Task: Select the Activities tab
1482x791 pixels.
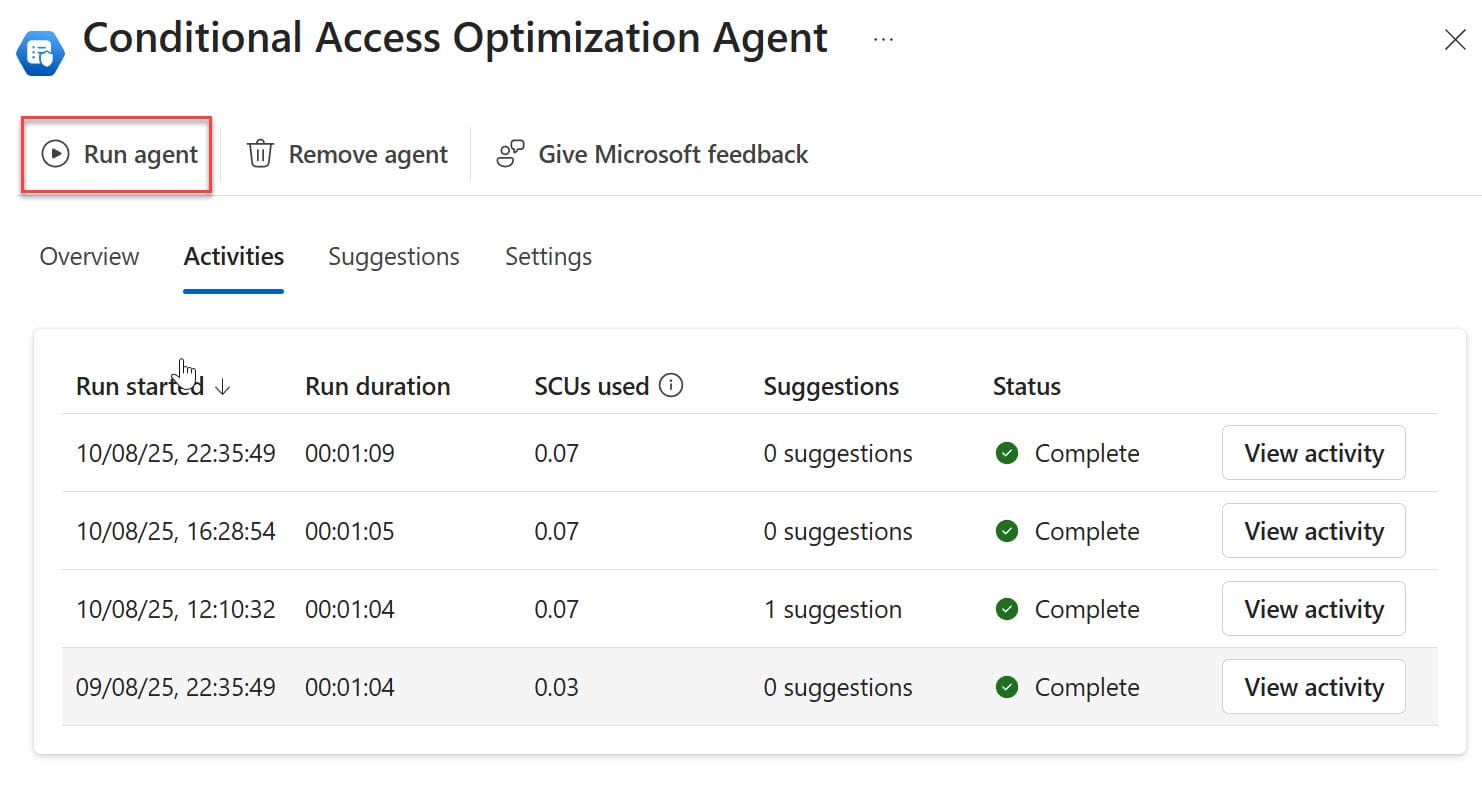Action: [x=234, y=257]
